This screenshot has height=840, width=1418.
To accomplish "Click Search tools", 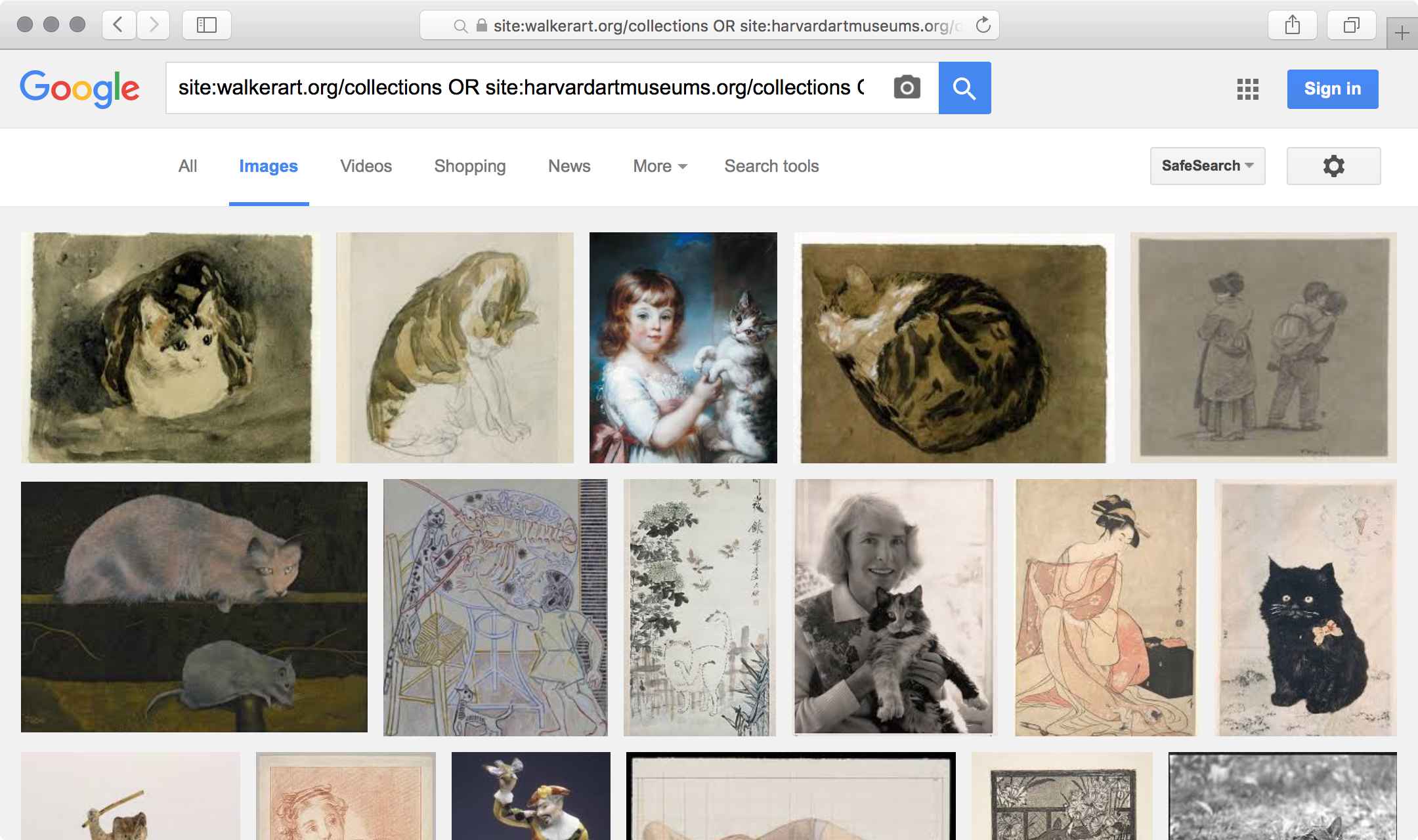I will point(771,166).
